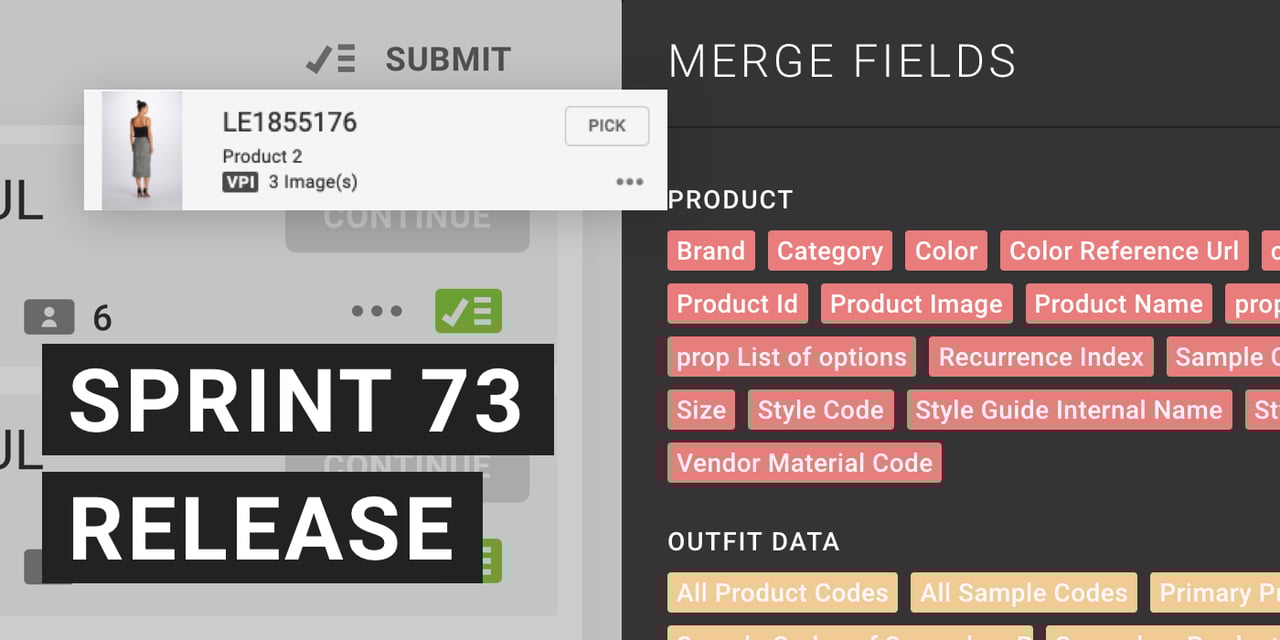Click the Product Name tag
The height and width of the screenshot is (640, 1280).
[x=1118, y=304]
